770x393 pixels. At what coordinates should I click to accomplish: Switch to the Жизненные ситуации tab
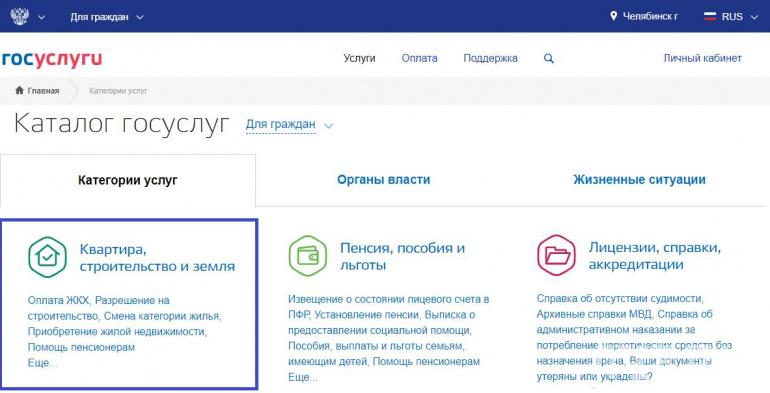pyautogui.click(x=639, y=180)
